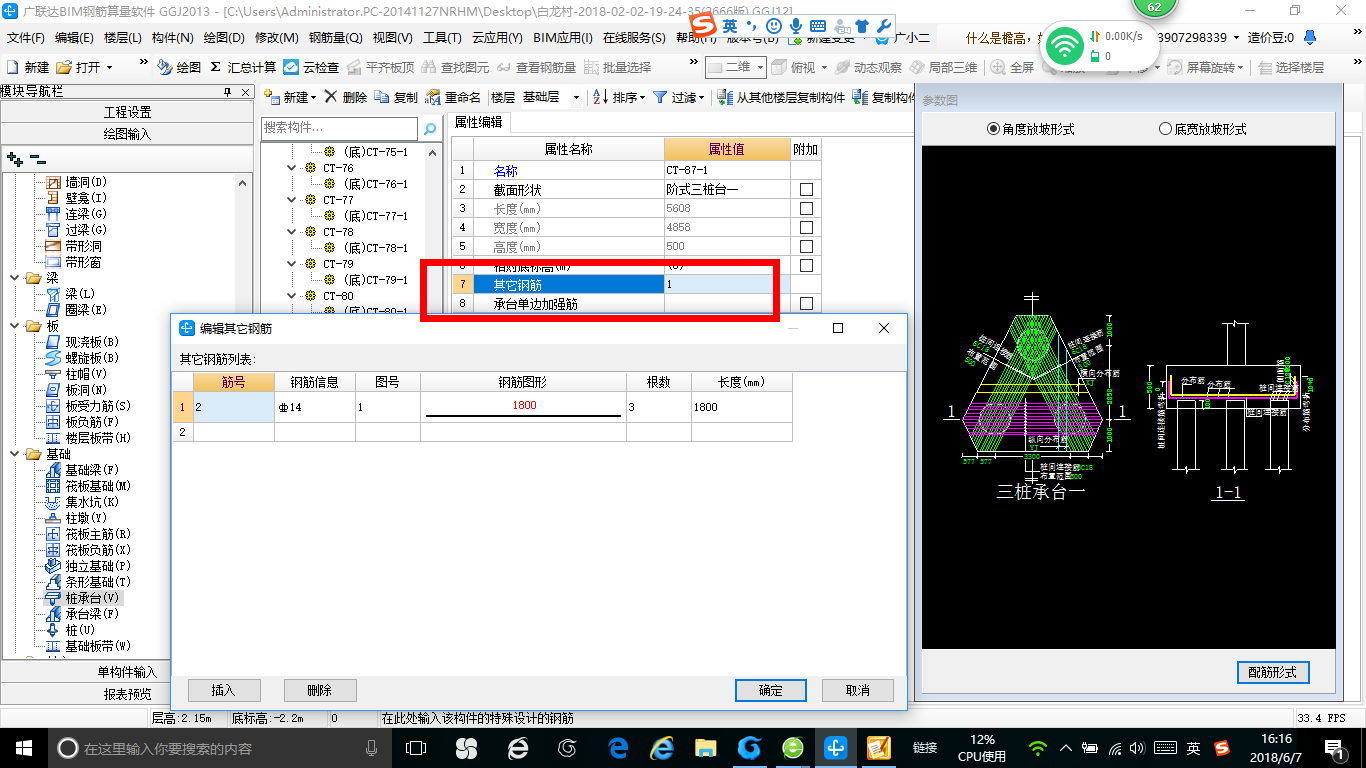Click 删除 in the component list toolbar

346,97
